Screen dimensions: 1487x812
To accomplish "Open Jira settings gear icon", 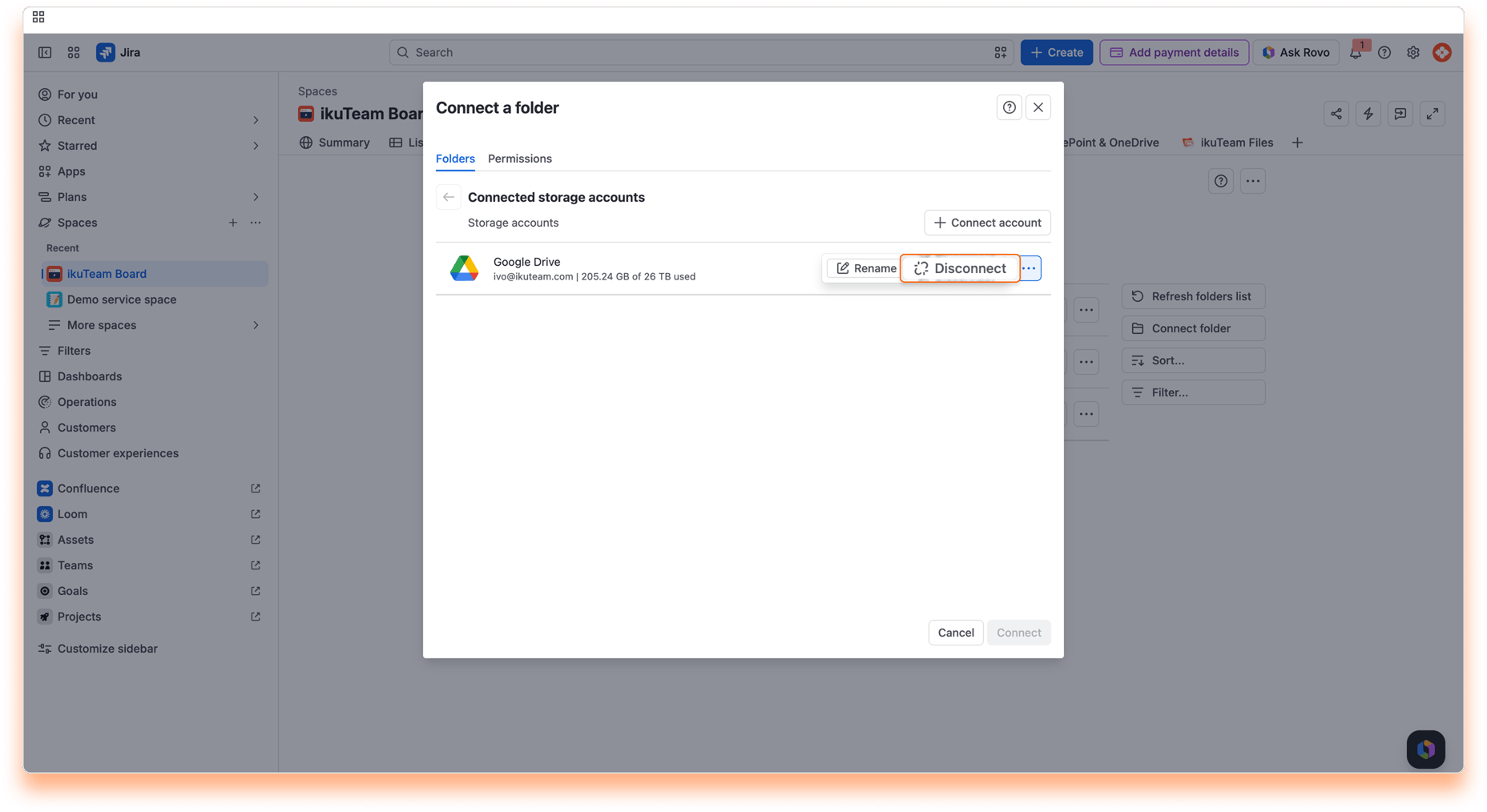I will coord(1413,52).
